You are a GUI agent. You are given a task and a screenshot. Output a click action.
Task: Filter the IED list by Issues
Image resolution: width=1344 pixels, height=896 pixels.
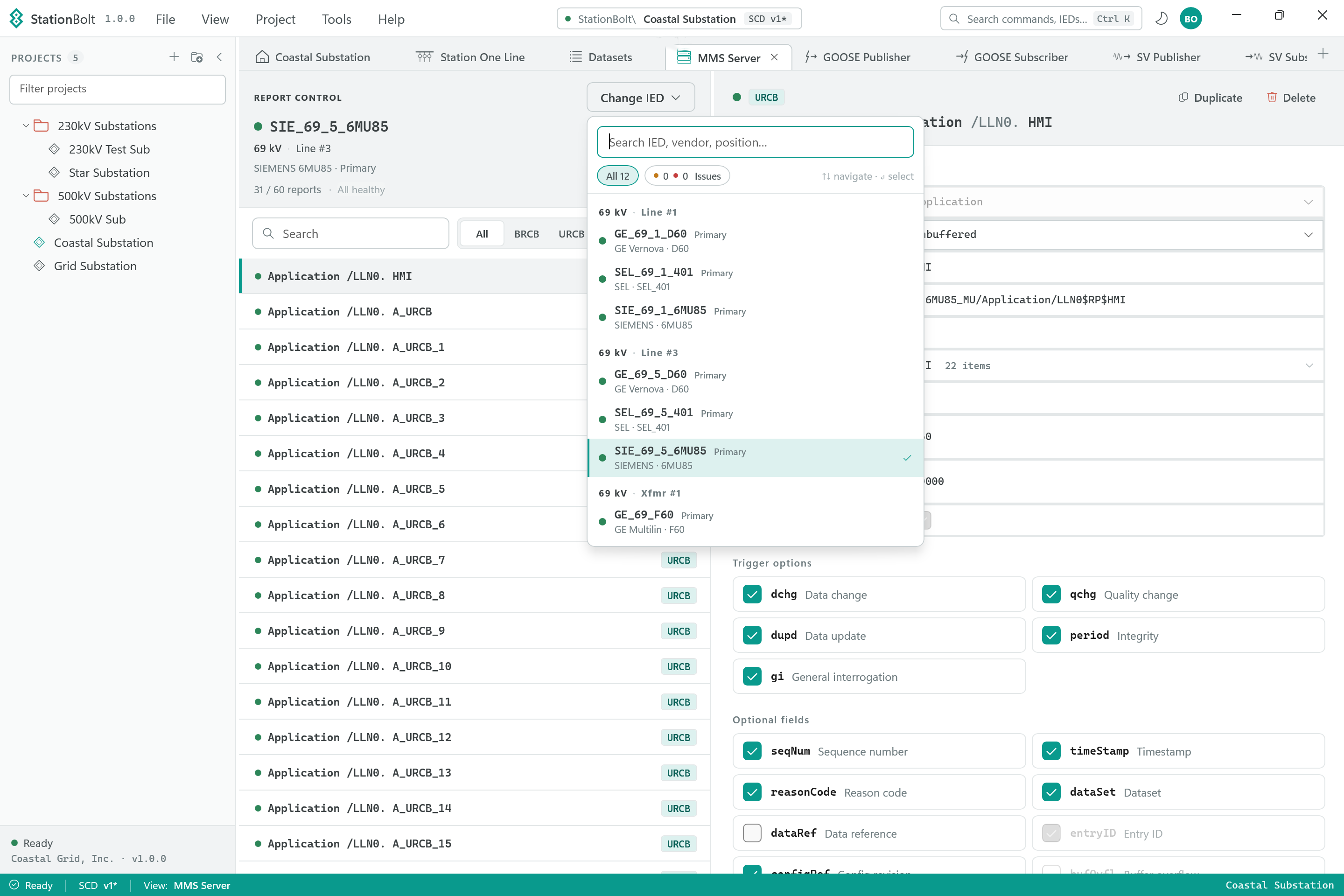pos(687,176)
